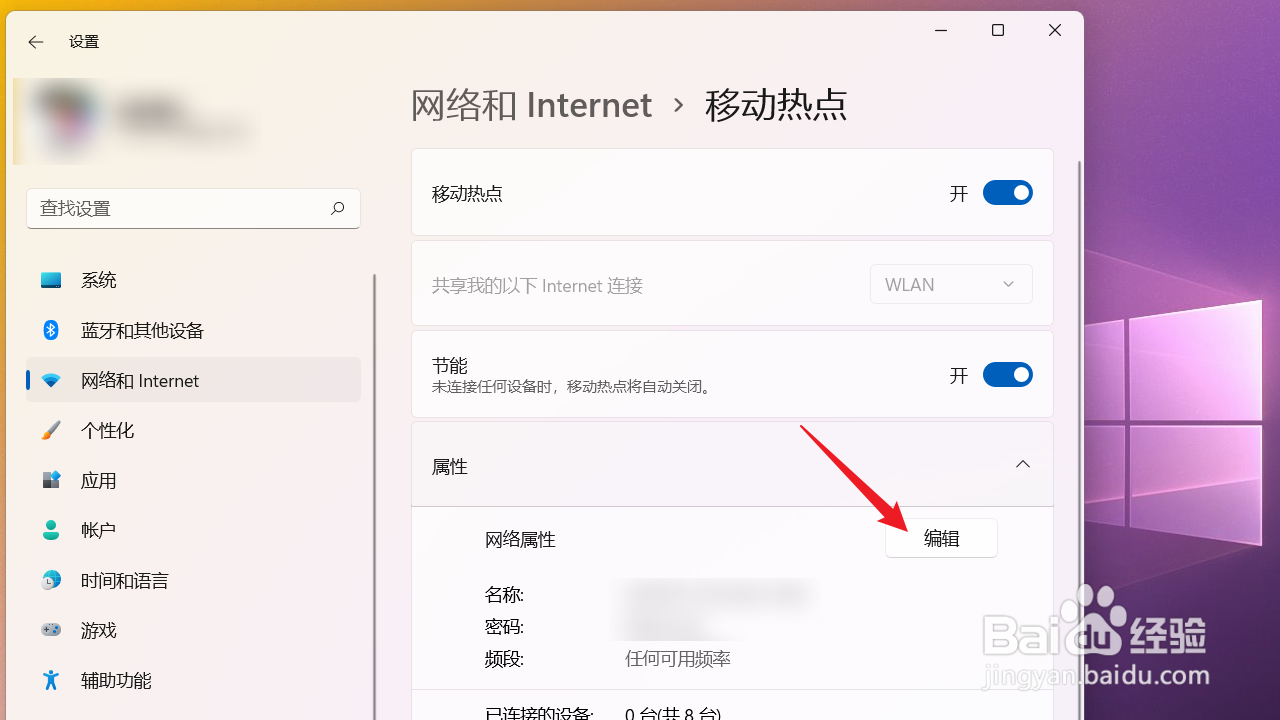The image size is (1280, 720).
Task: Select the 辅助功能 sidebar icon
Action: tap(51, 680)
